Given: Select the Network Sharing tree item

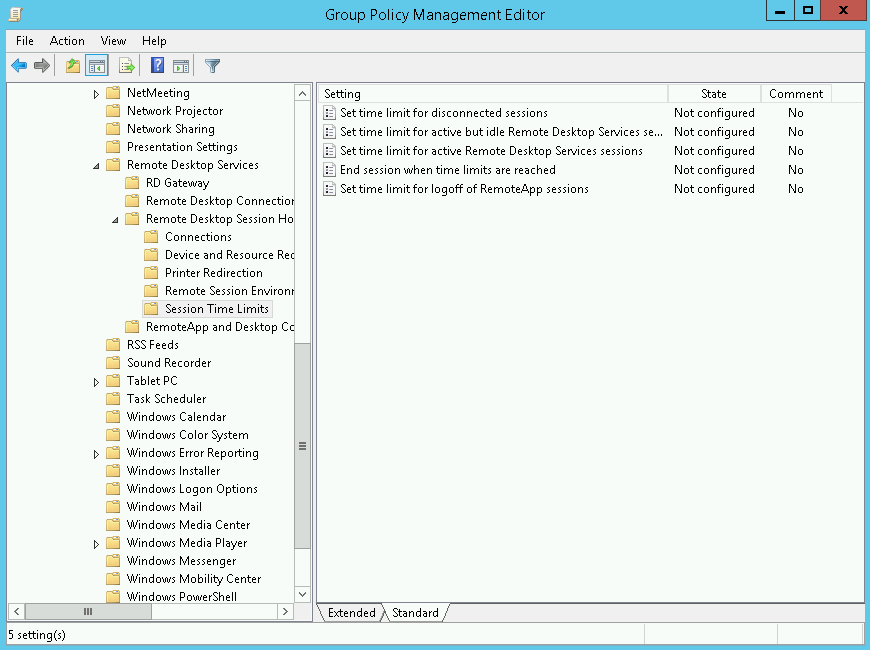Looking at the screenshot, I should pos(170,129).
